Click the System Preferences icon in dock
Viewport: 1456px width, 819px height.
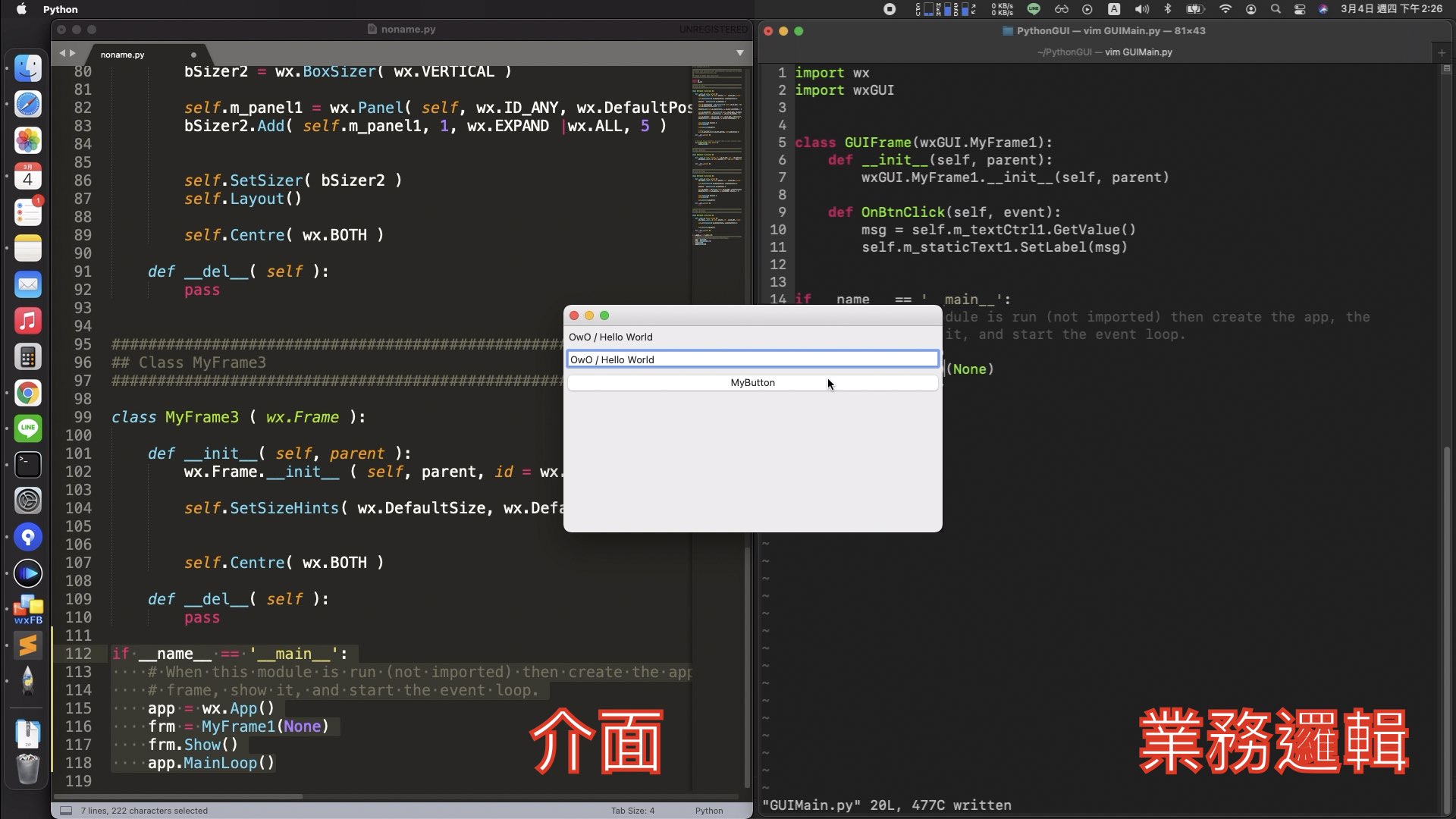coord(27,500)
